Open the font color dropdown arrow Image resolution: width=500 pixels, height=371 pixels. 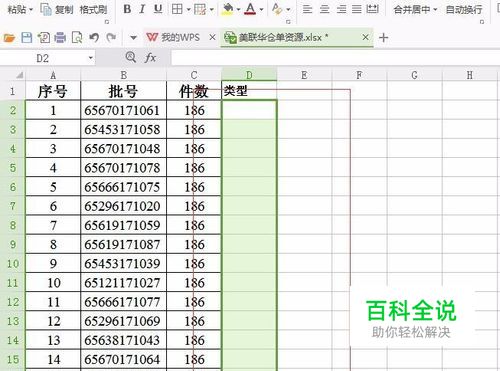click(x=261, y=9)
